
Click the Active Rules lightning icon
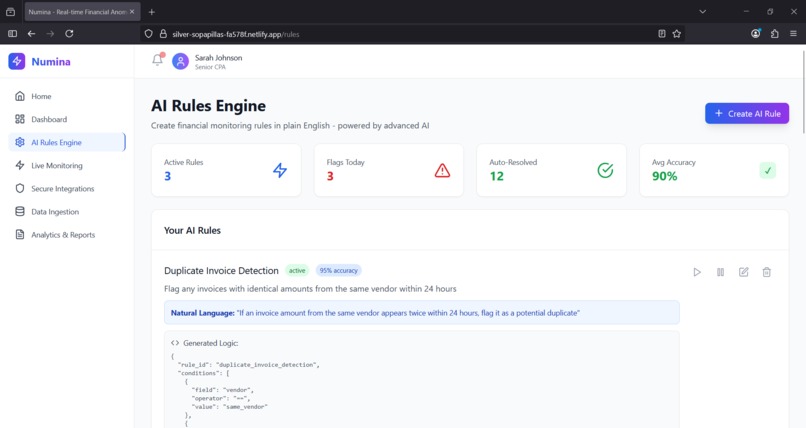pyautogui.click(x=280, y=170)
